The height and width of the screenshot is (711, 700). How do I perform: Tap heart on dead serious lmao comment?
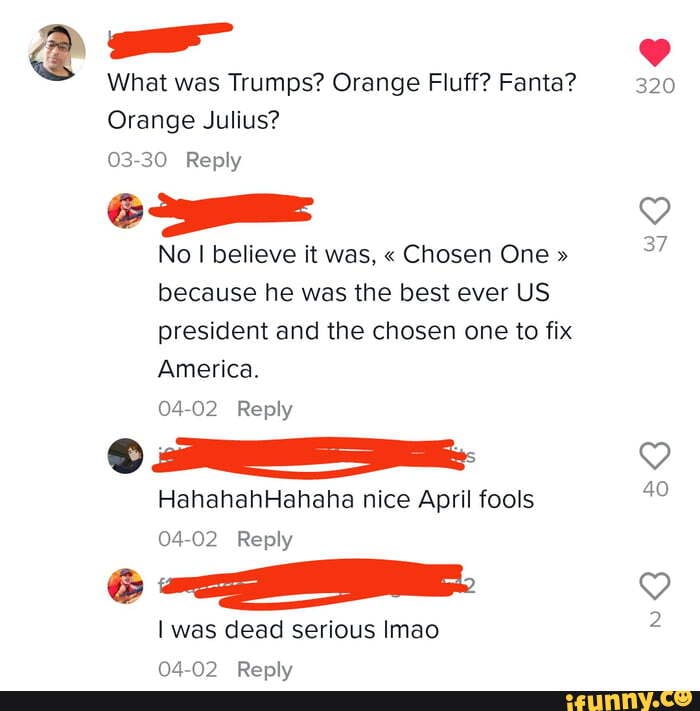(x=655, y=586)
